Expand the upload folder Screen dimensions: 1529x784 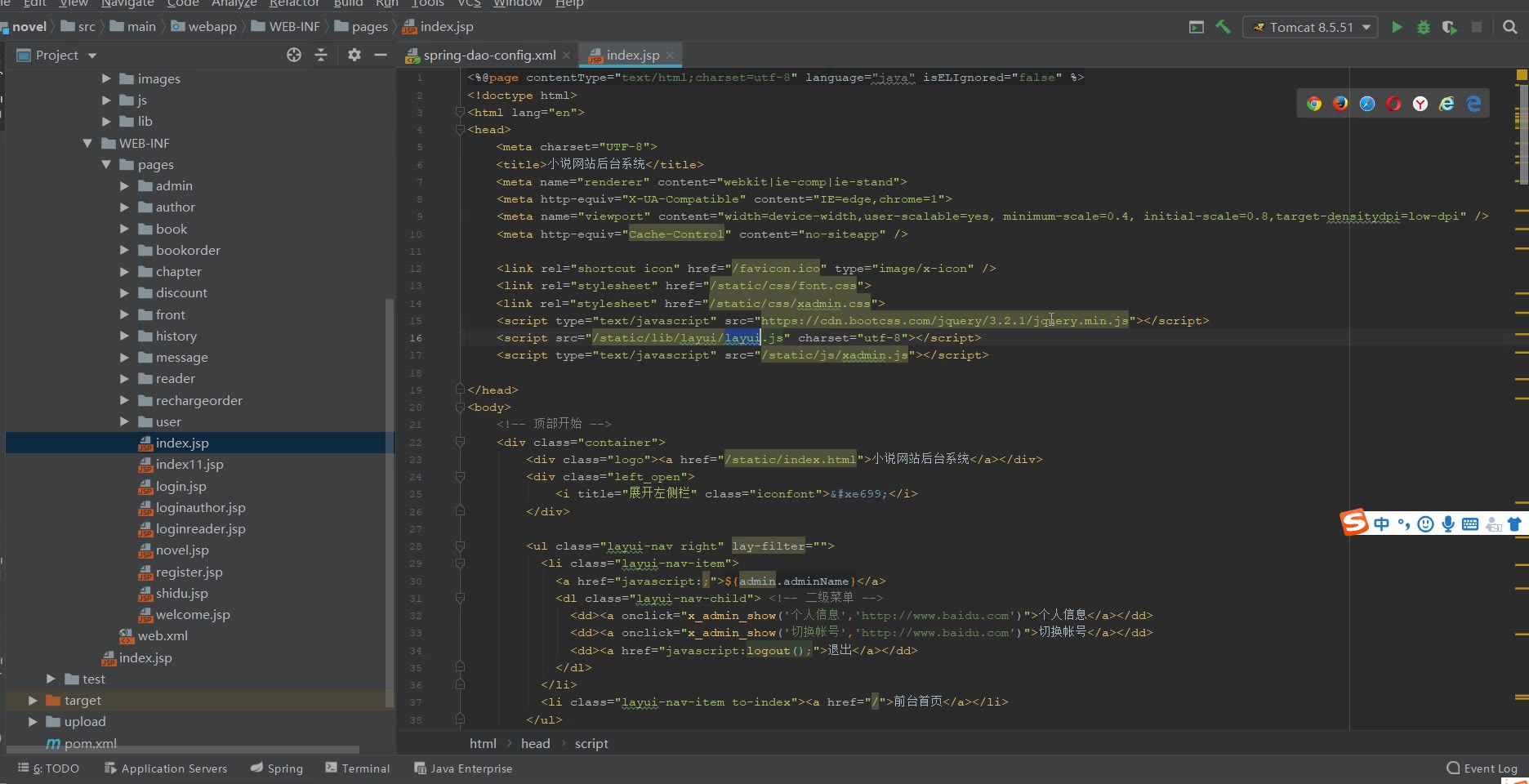33,721
